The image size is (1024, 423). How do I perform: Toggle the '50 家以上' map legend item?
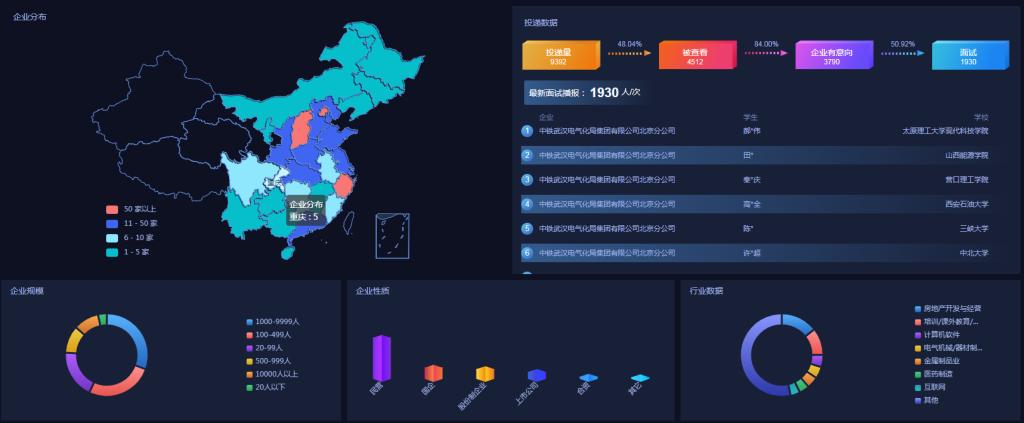point(132,209)
